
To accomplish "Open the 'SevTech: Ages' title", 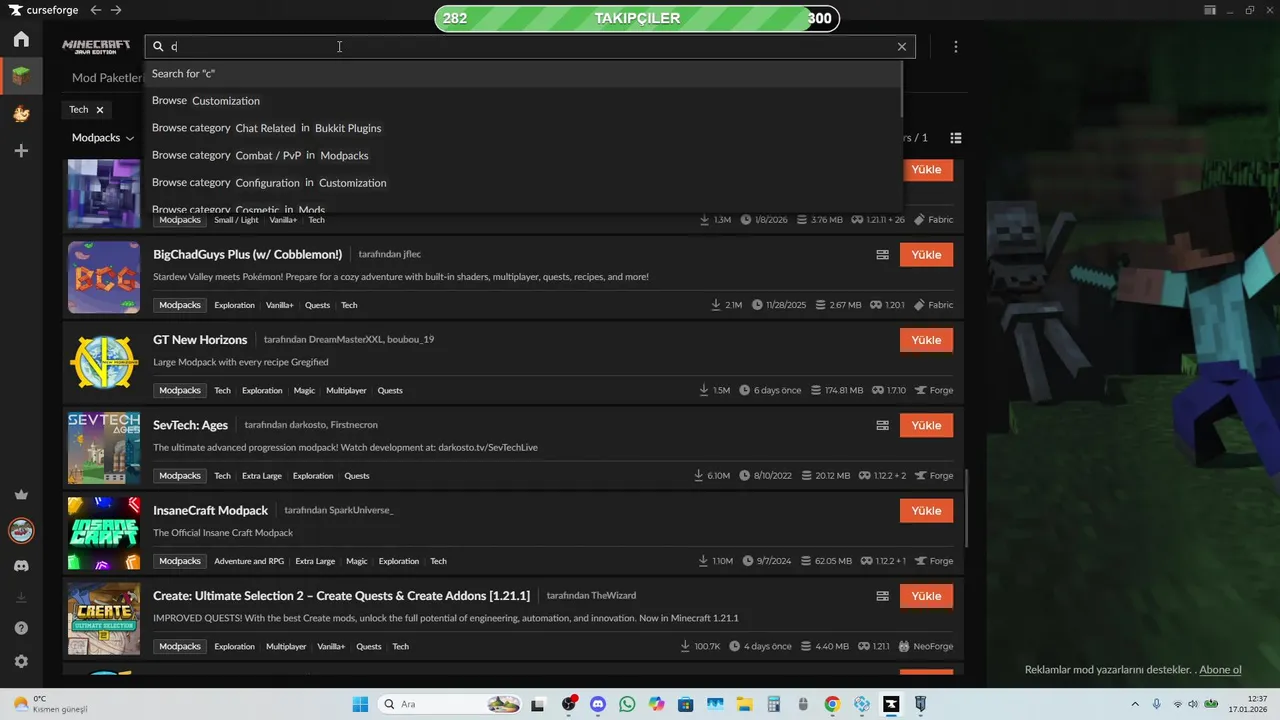I will 190,425.
